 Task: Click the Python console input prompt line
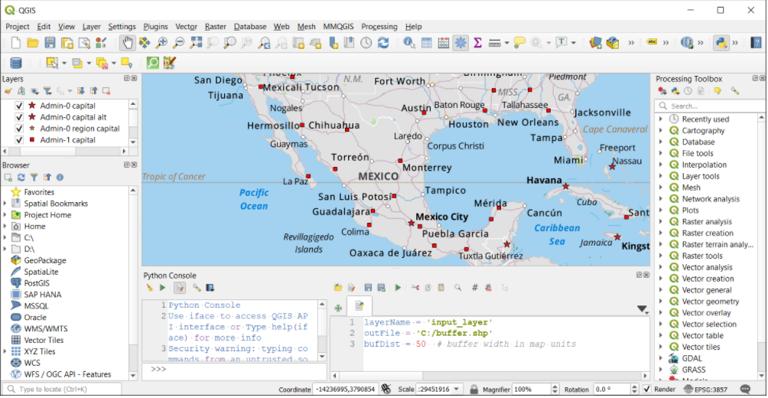(234, 370)
